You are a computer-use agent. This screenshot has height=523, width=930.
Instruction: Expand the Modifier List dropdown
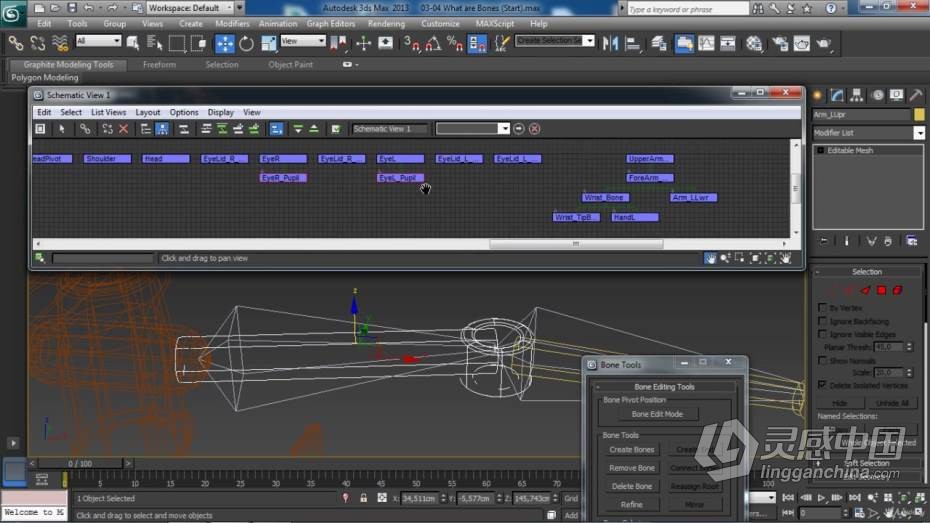(x=919, y=133)
